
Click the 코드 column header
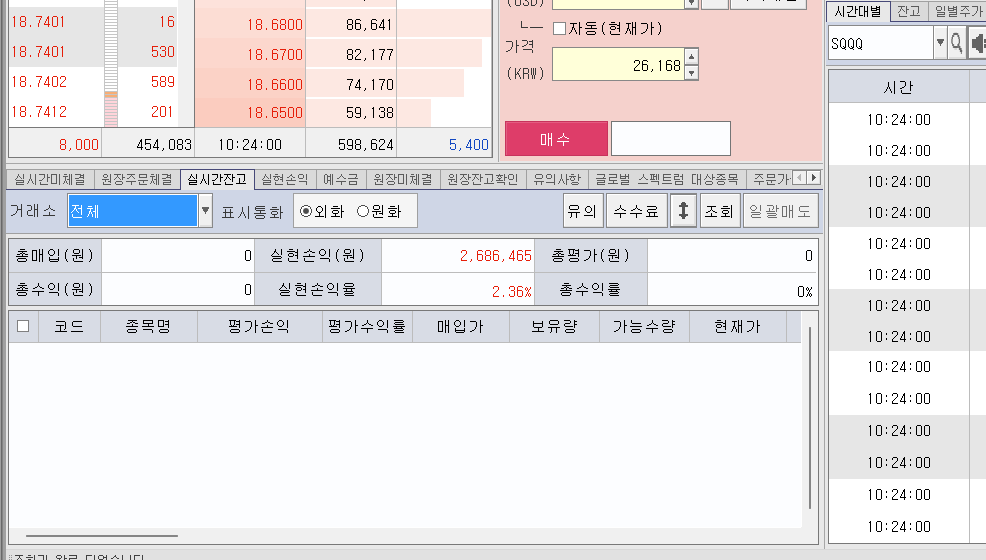coord(69,326)
